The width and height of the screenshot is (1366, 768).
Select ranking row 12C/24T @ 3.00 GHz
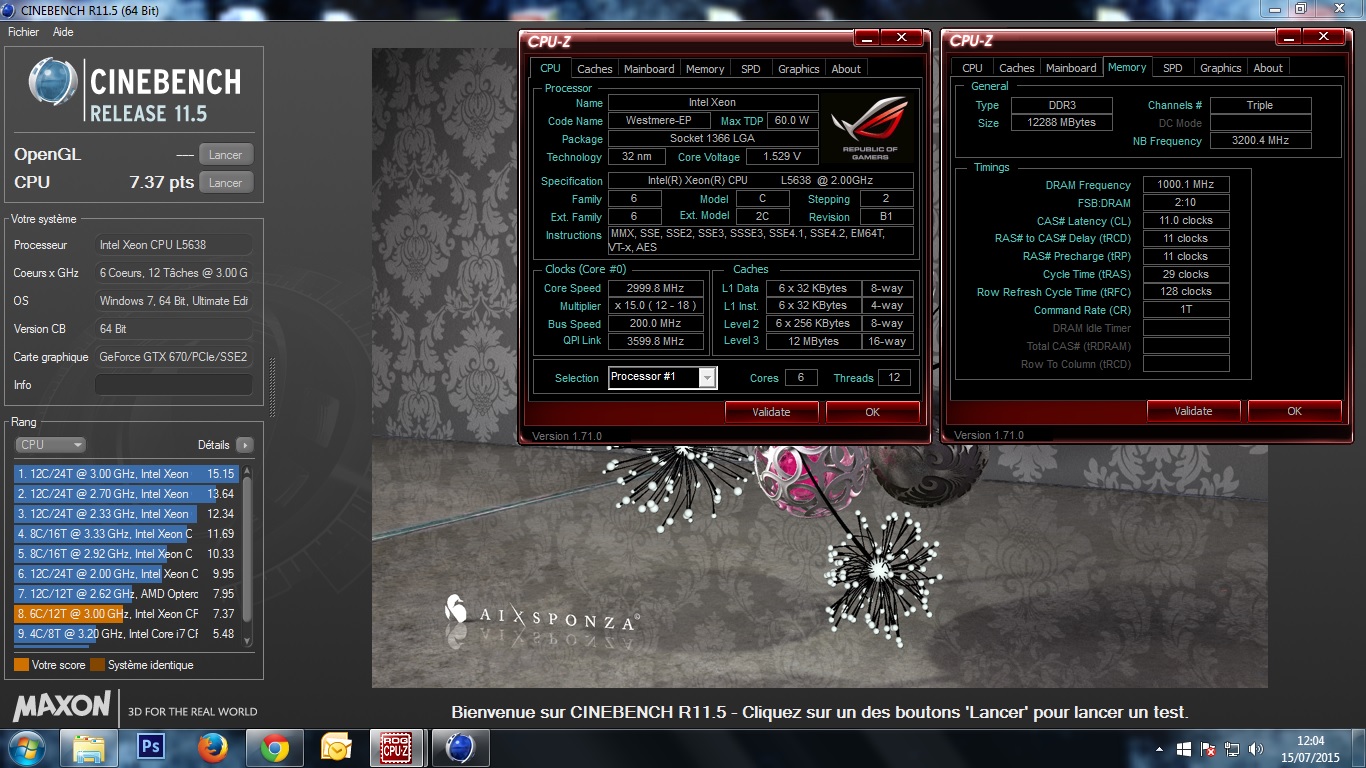[126, 474]
